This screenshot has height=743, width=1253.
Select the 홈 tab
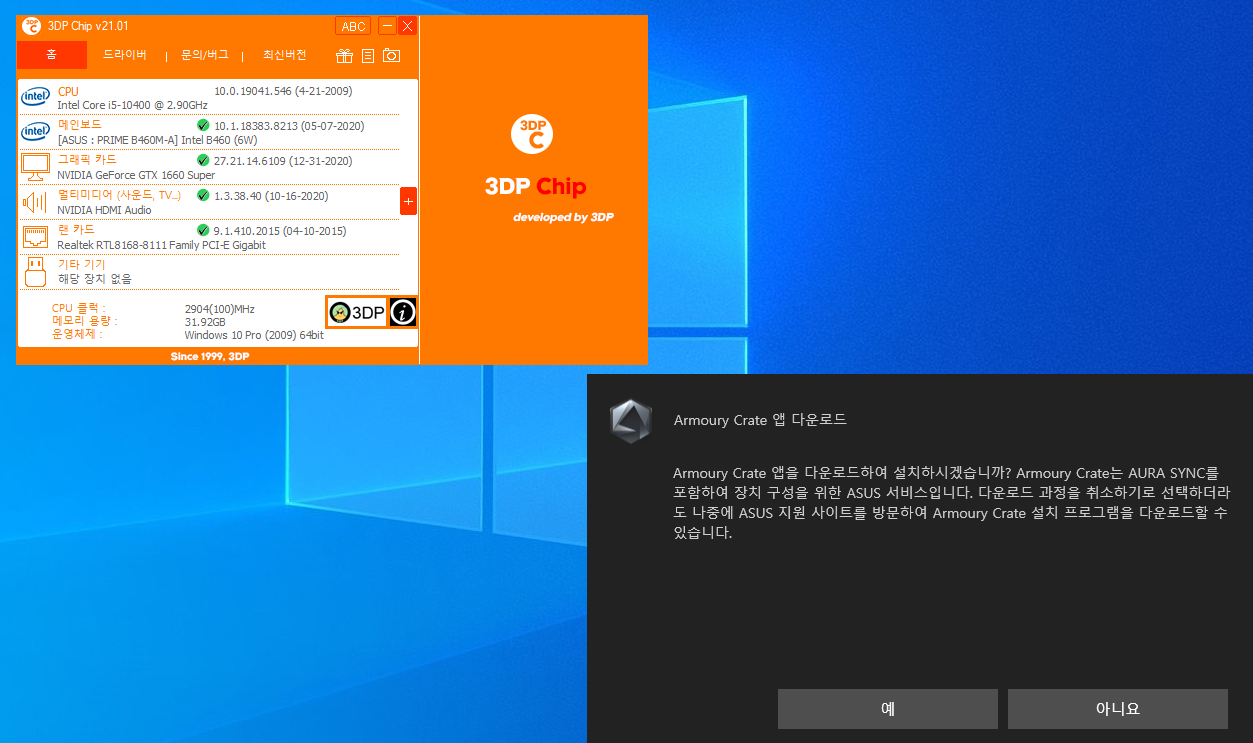click(51, 55)
